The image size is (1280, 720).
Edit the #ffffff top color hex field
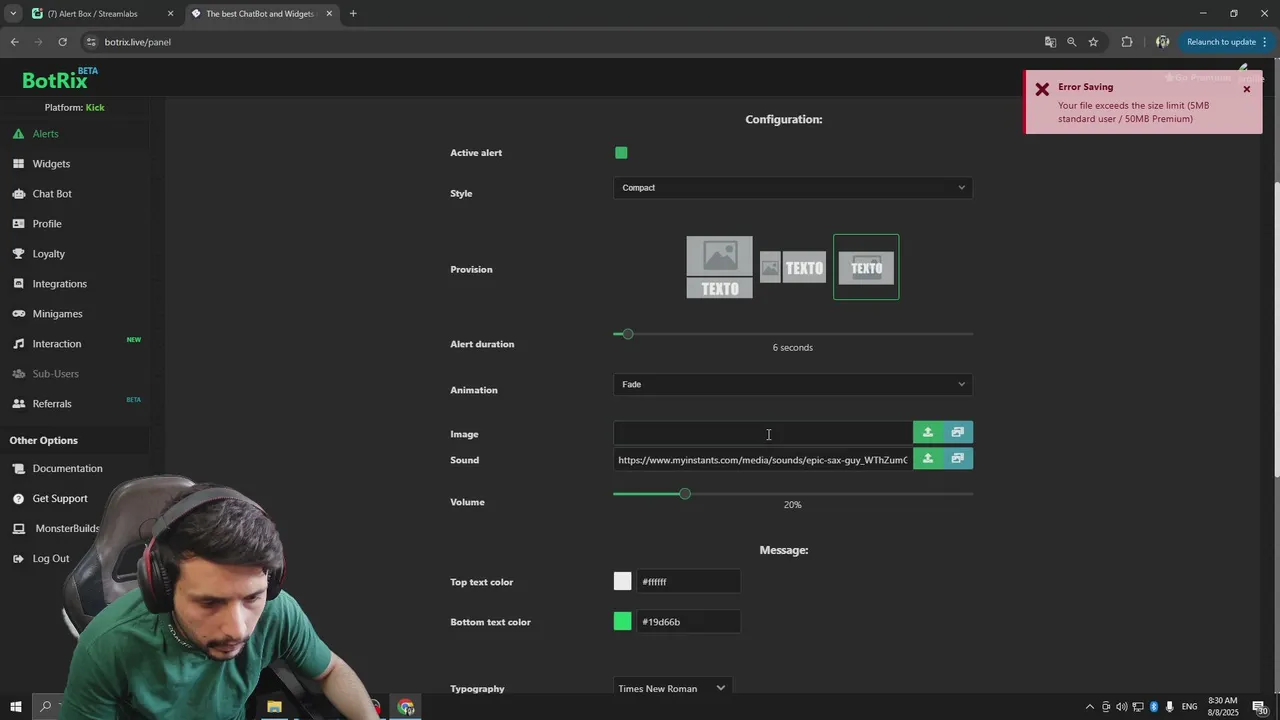pyautogui.click(x=688, y=581)
